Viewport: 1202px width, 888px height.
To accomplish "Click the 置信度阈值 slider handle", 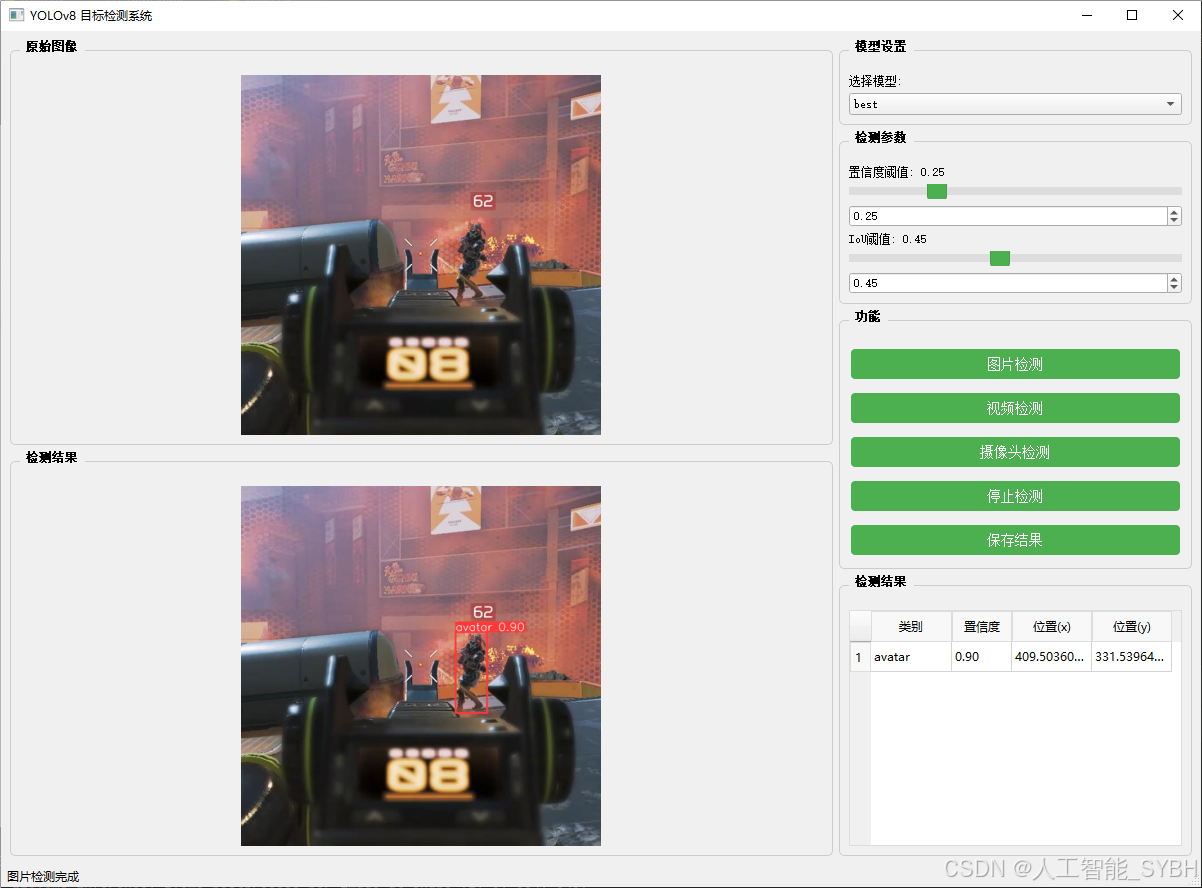I will 937,191.
